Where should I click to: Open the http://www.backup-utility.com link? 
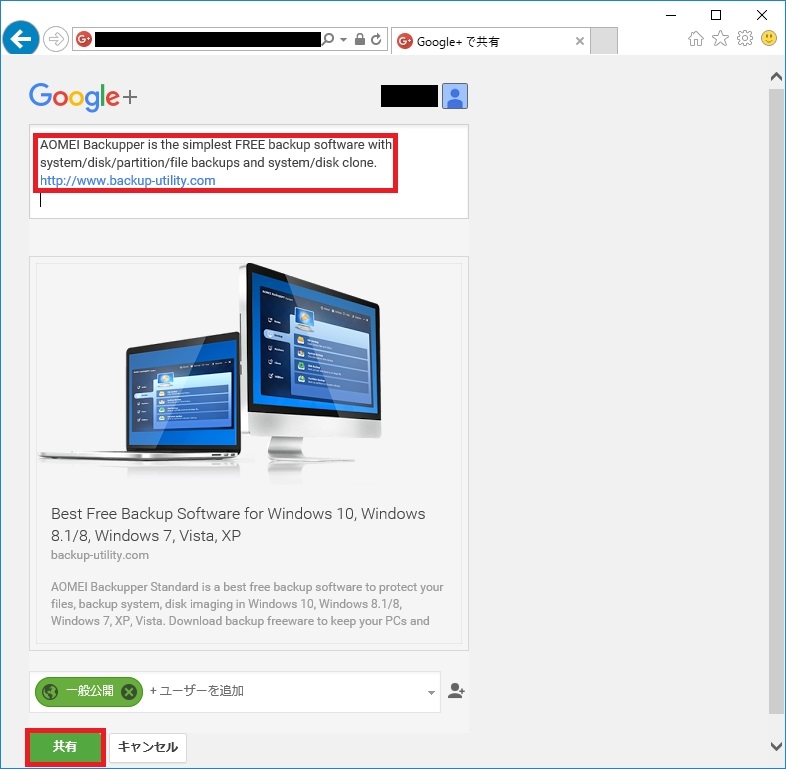pos(127,180)
